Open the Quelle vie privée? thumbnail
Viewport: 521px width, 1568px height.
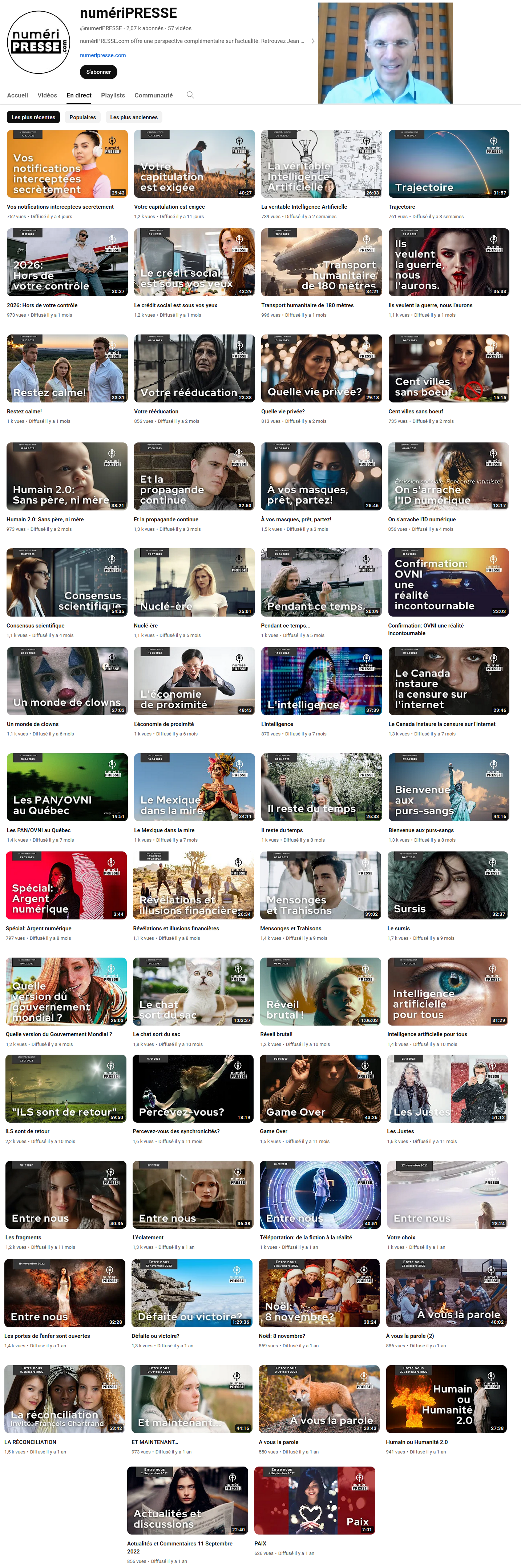322,368
